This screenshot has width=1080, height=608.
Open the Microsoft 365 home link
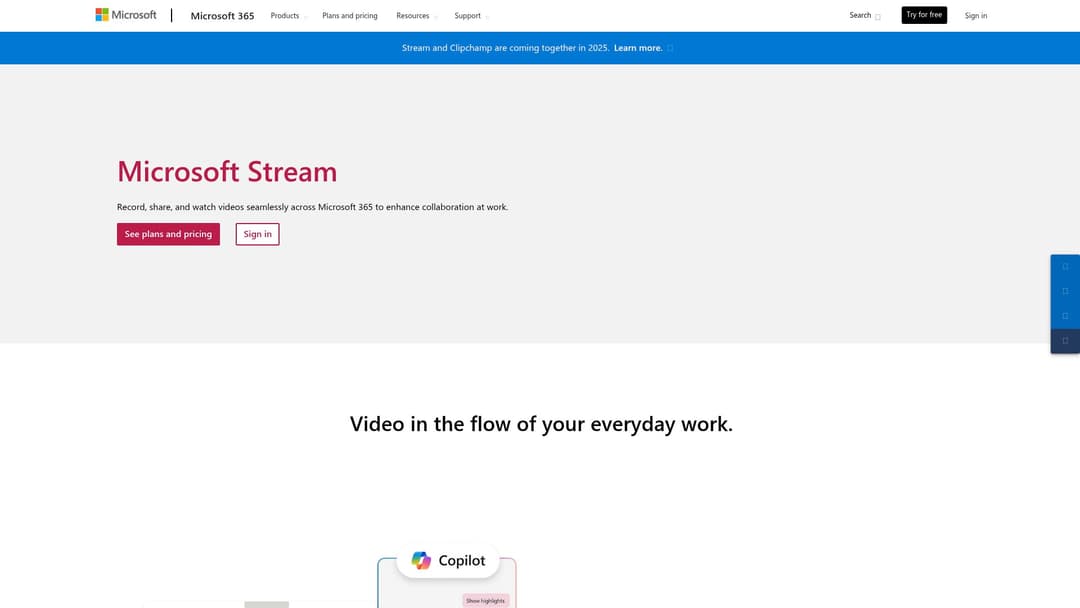pos(222,15)
